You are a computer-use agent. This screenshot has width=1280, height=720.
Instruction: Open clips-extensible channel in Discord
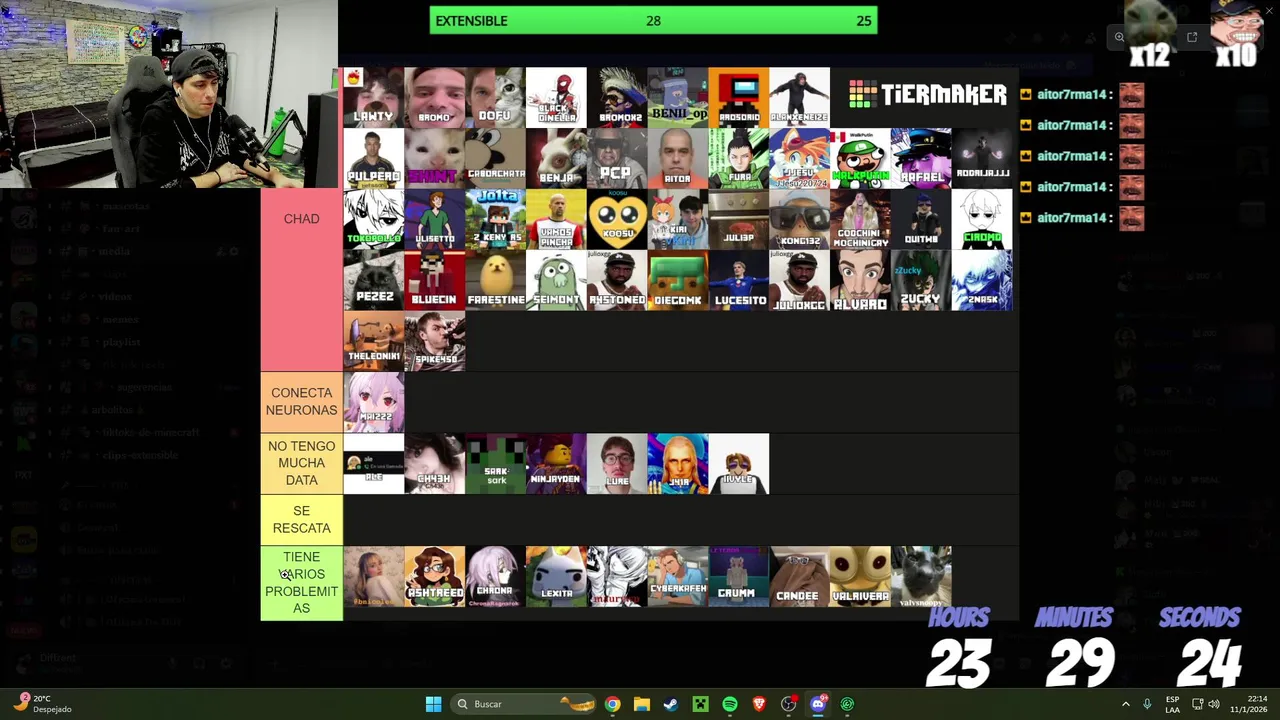pos(140,455)
